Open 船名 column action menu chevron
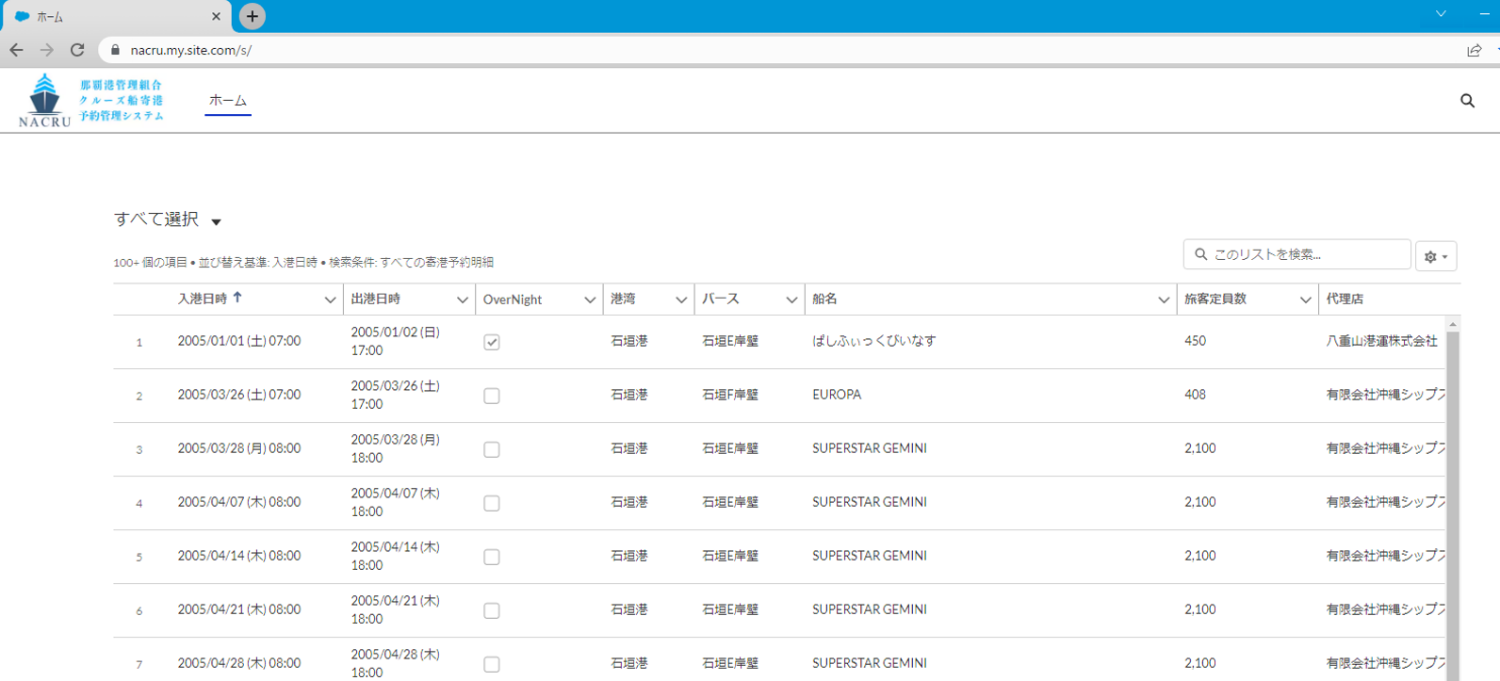The width and height of the screenshot is (1500, 681). pyautogui.click(x=1164, y=299)
